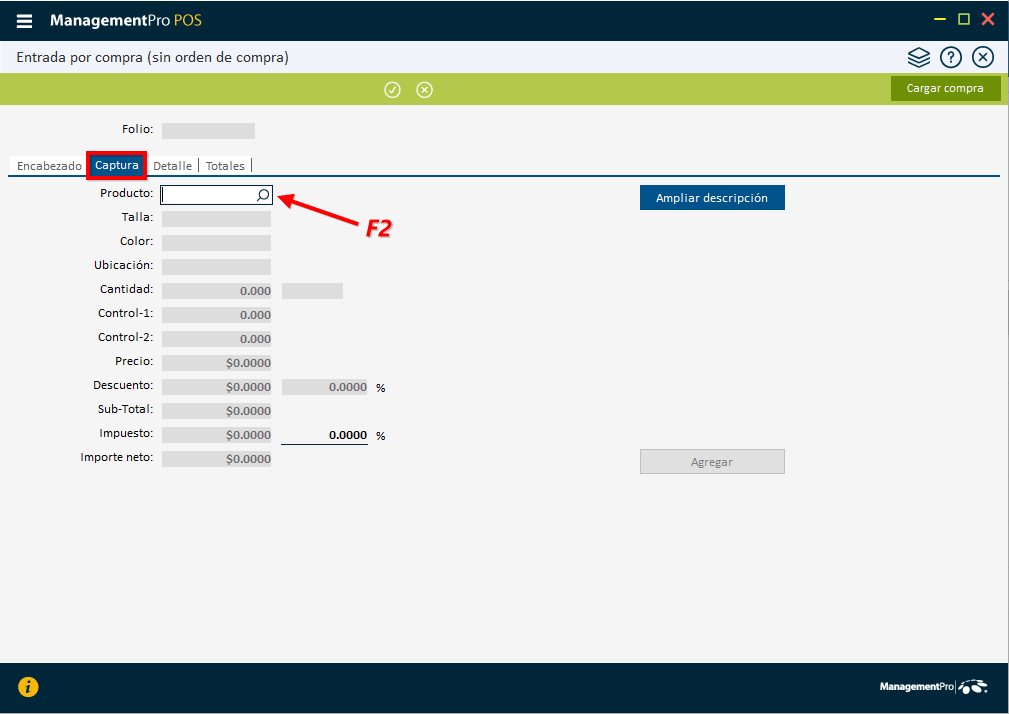This screenshot has width=1009, height=714.
Task: Close the form with circled X icon
Action: [x=983, y=58]
